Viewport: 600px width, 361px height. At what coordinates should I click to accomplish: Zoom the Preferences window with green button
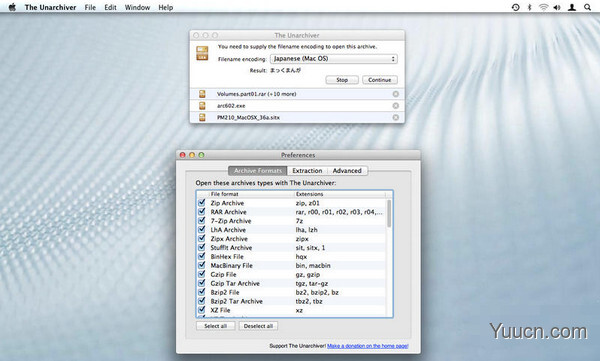pos(201,155)
